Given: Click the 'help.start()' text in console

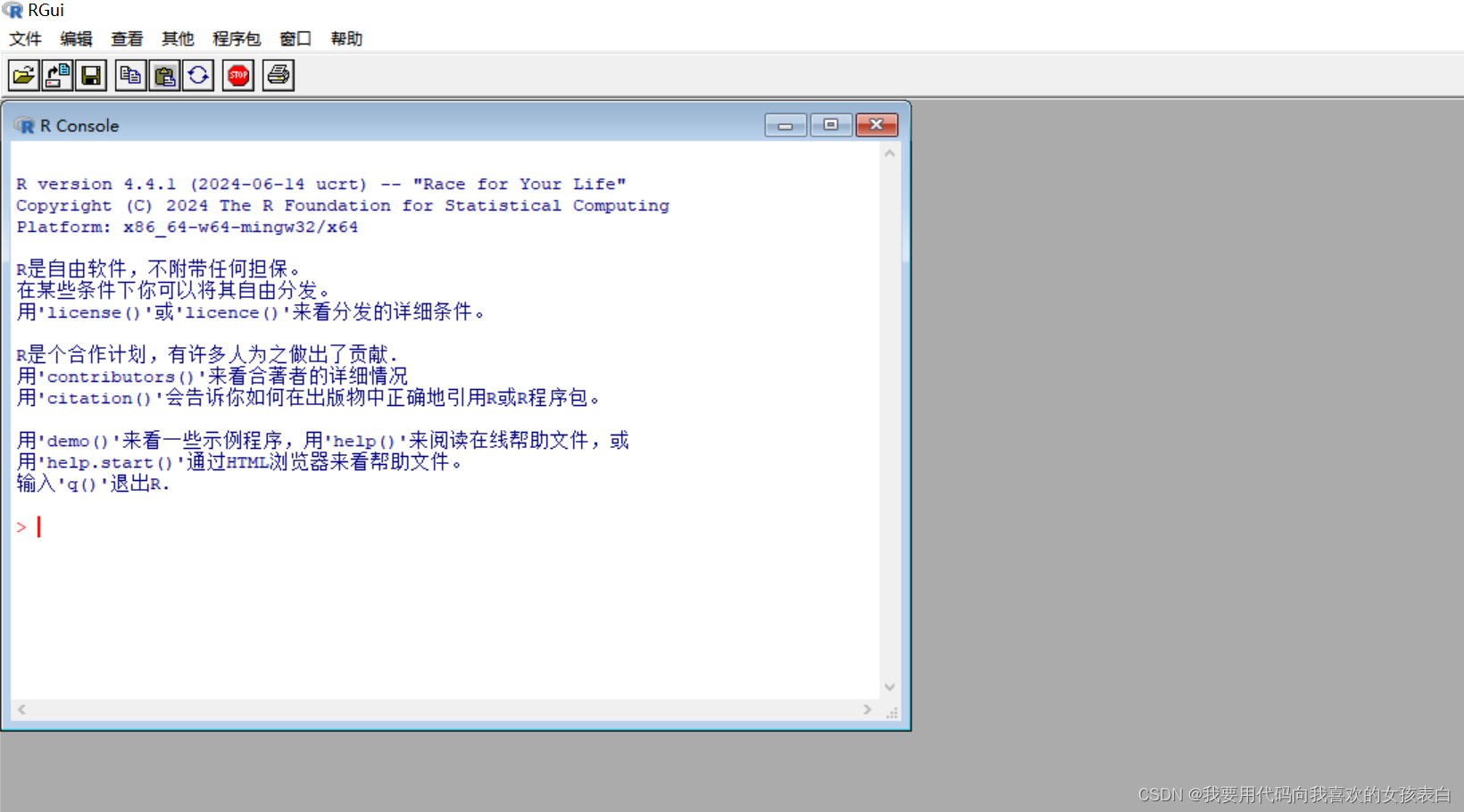Looking at the screenshot, I should point(111,462).
